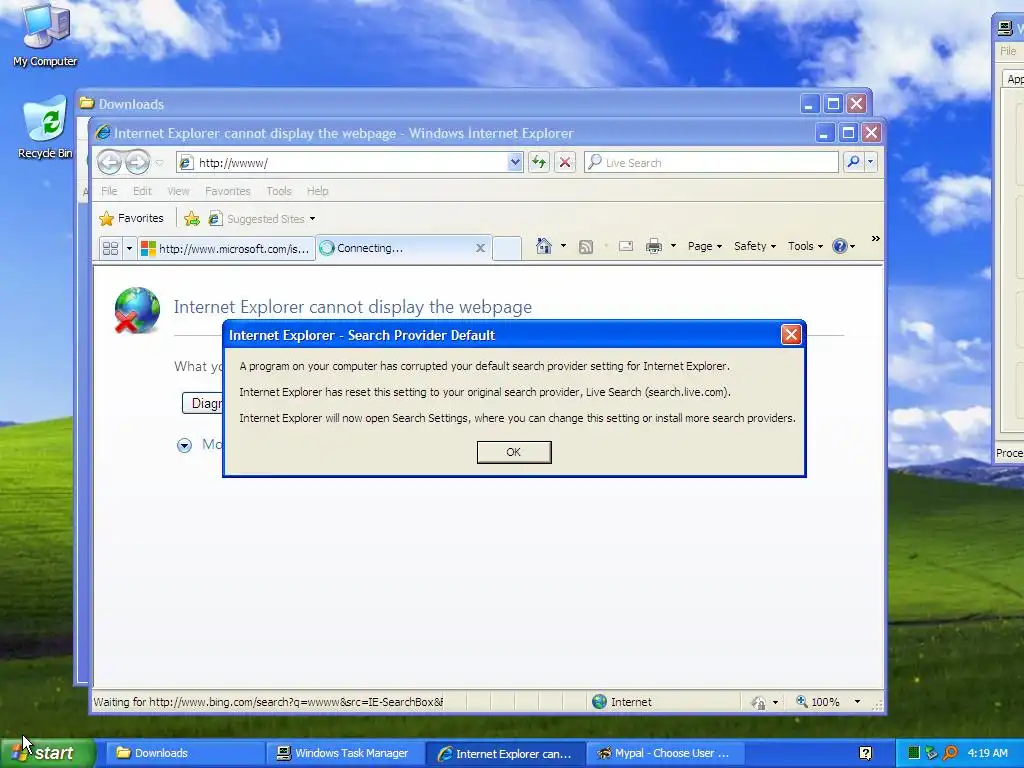Click the Favorites star button
The width and height of the screenshot is (1024, 768).
point(131,218)
